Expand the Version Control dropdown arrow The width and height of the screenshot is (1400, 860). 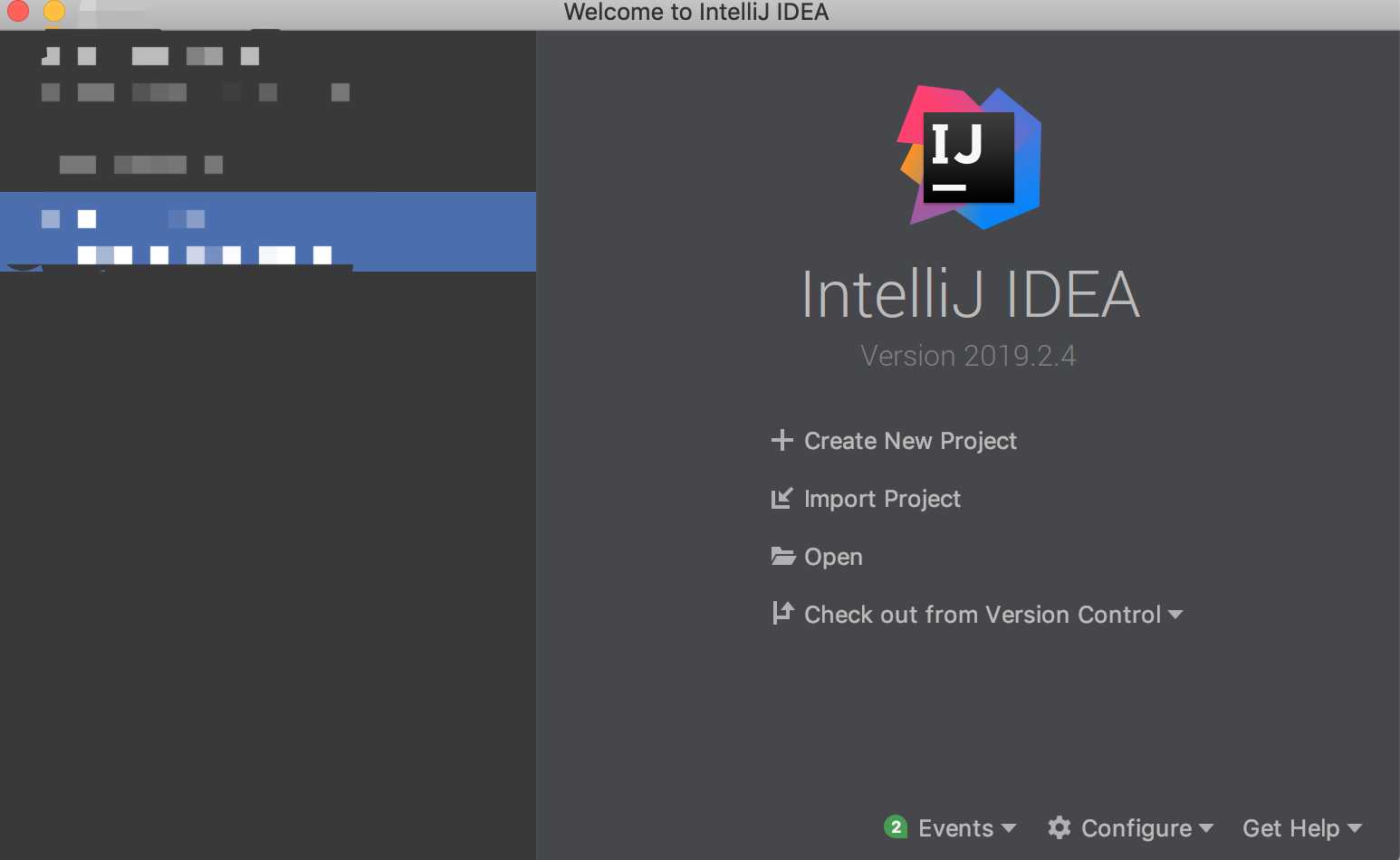pos(1175,615)
